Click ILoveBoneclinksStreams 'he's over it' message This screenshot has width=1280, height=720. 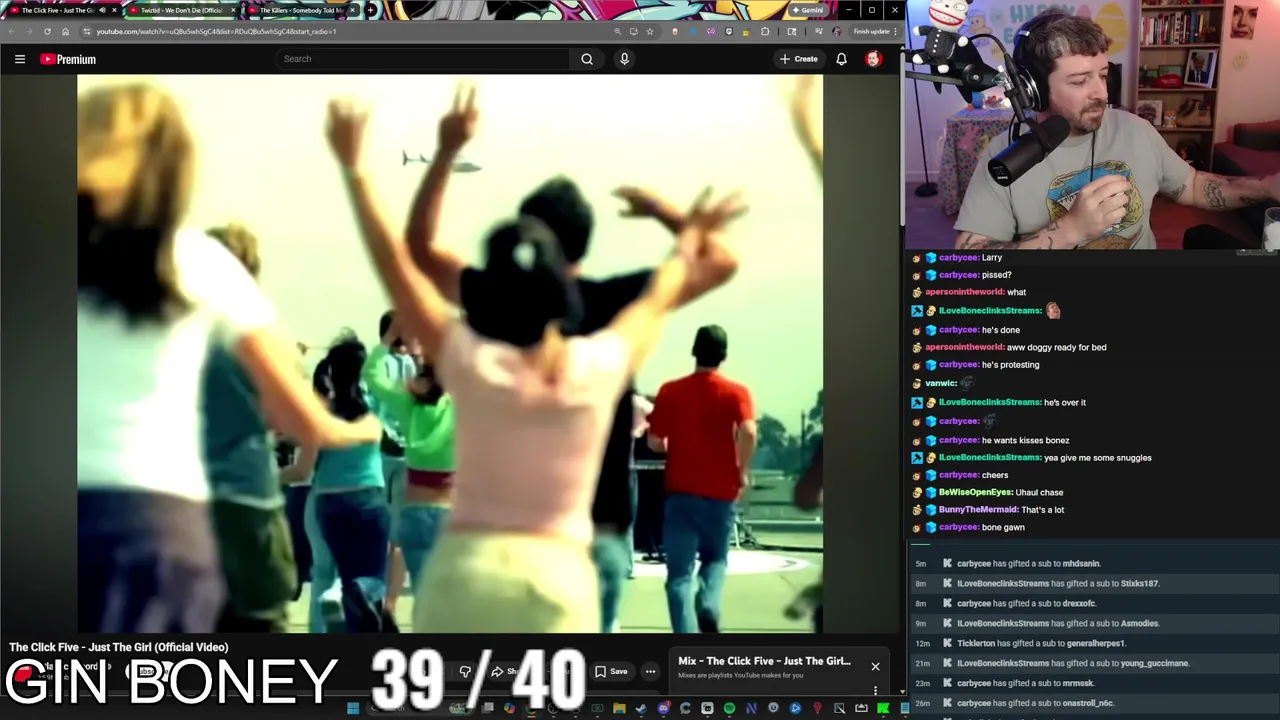click(1064, 402)
